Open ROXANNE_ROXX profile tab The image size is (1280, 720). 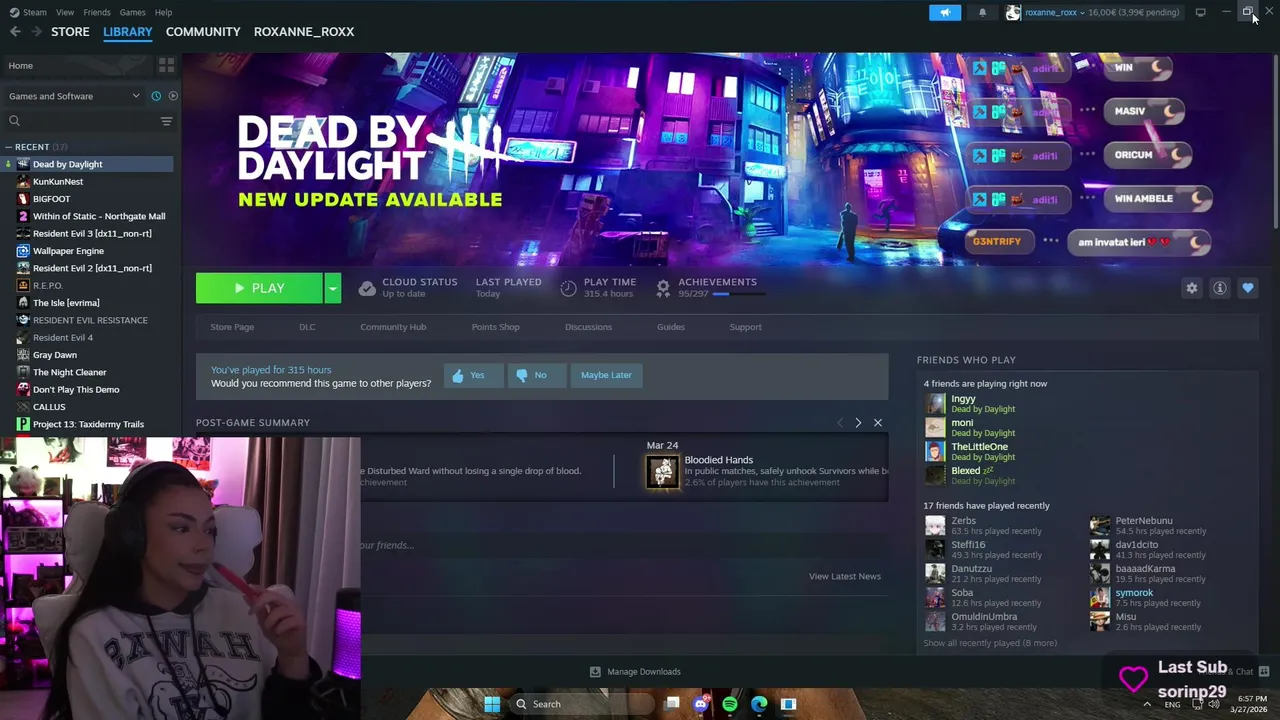304,32
